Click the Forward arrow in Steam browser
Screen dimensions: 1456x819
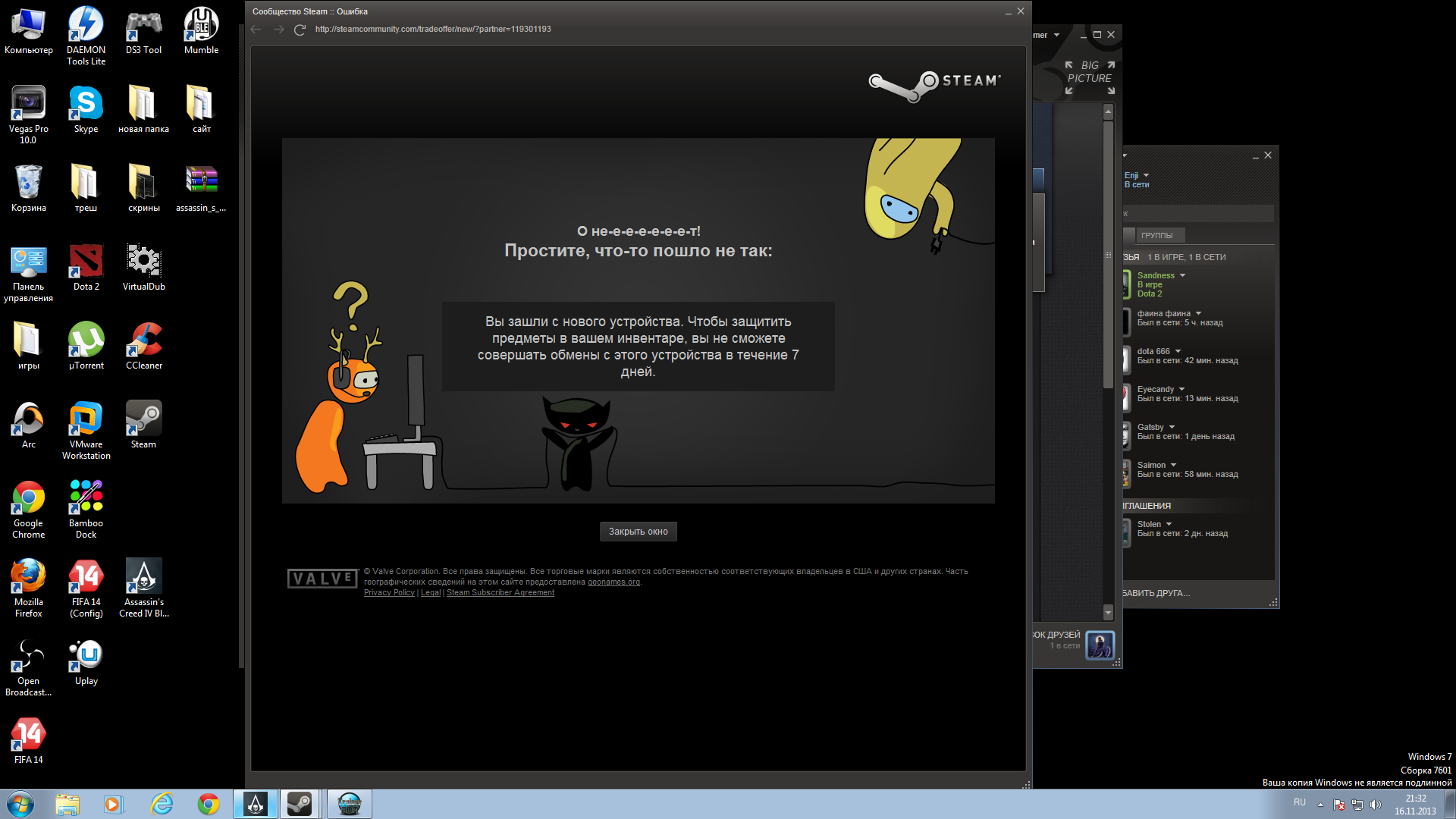pos(278,30)
